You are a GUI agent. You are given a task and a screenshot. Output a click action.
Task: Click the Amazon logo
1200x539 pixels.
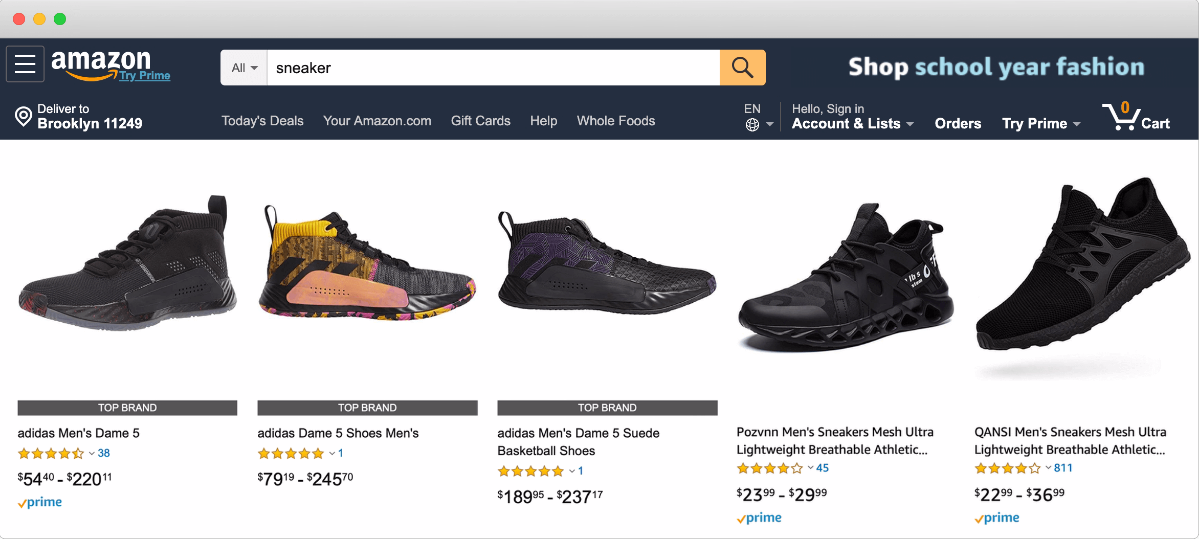click(x=101, y=62)
